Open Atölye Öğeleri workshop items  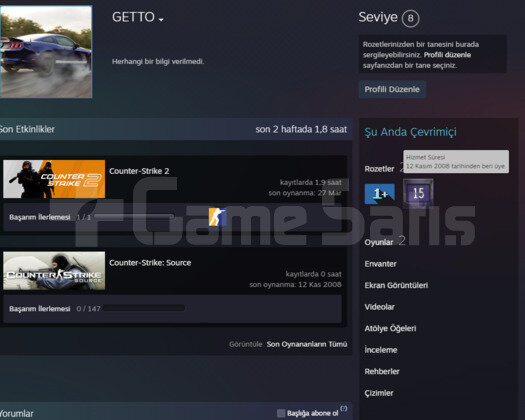pyautogui.click(x=390, y=329)
